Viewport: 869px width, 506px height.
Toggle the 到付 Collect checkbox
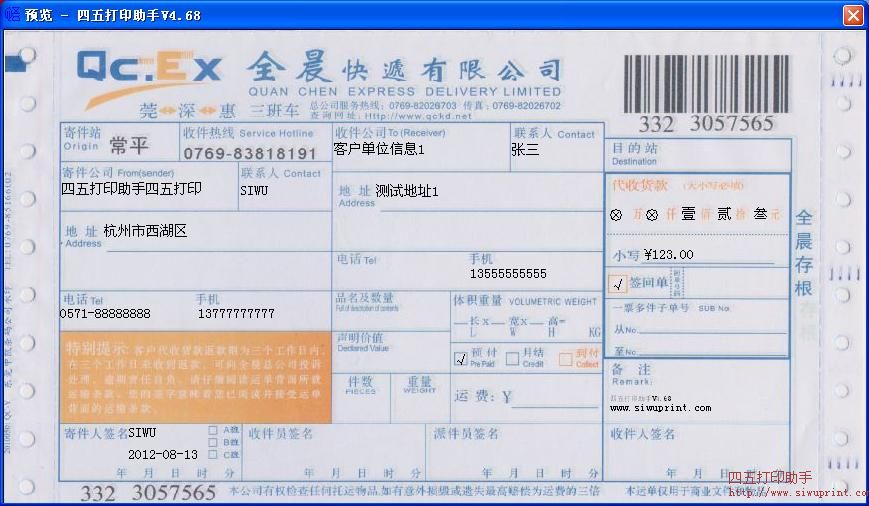[x=565, y=359]
